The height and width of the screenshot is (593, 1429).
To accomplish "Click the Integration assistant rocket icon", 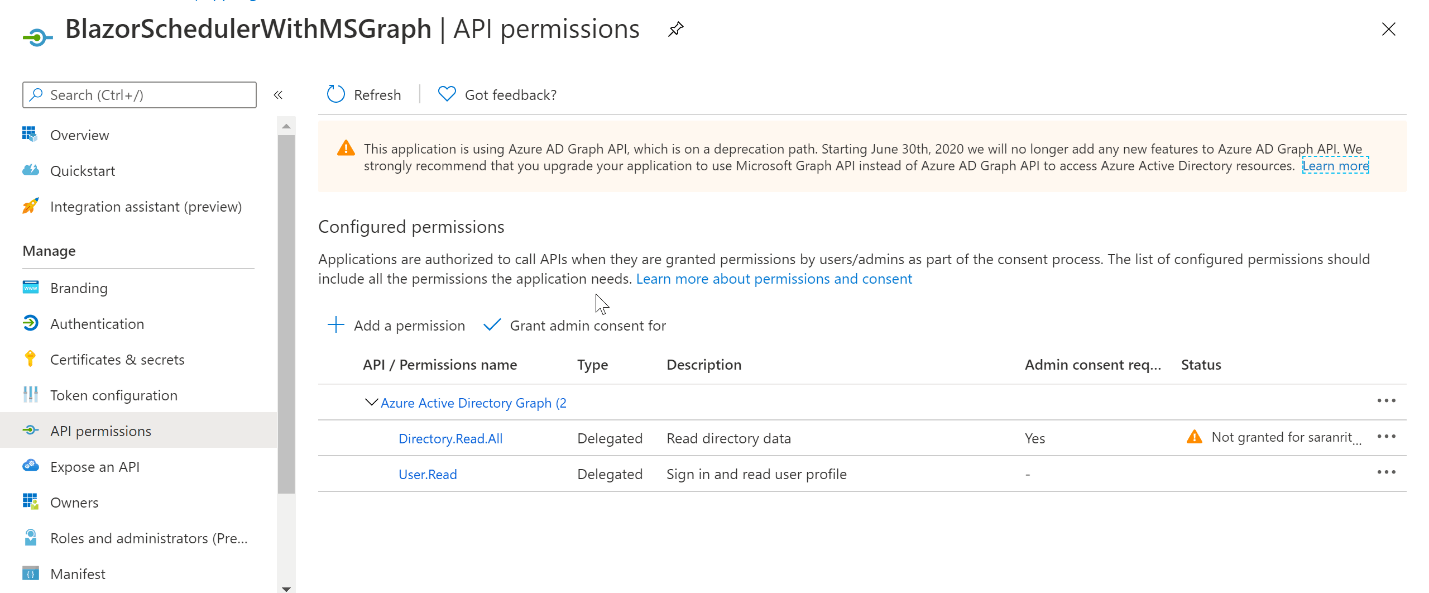I will [x=31, y=207].
